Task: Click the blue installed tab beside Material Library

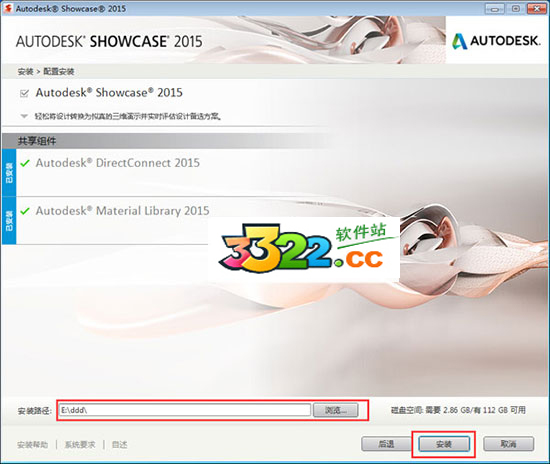Action: pos(9,221)
